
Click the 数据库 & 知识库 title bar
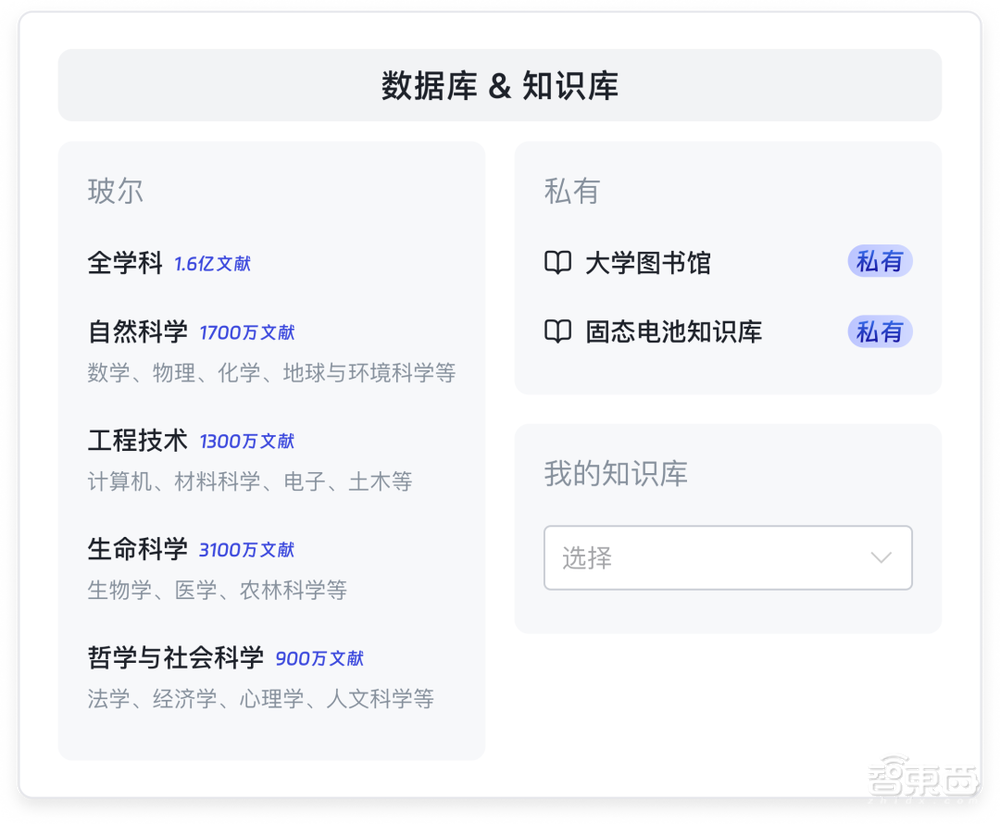pos(500,86)
